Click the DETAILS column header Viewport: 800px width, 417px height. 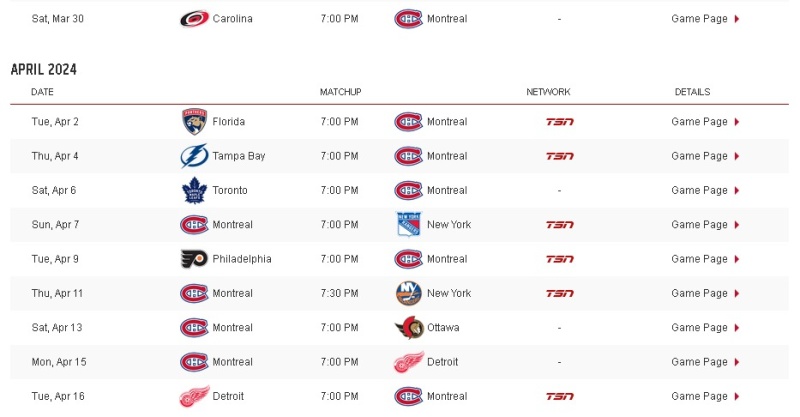(692, 92)
